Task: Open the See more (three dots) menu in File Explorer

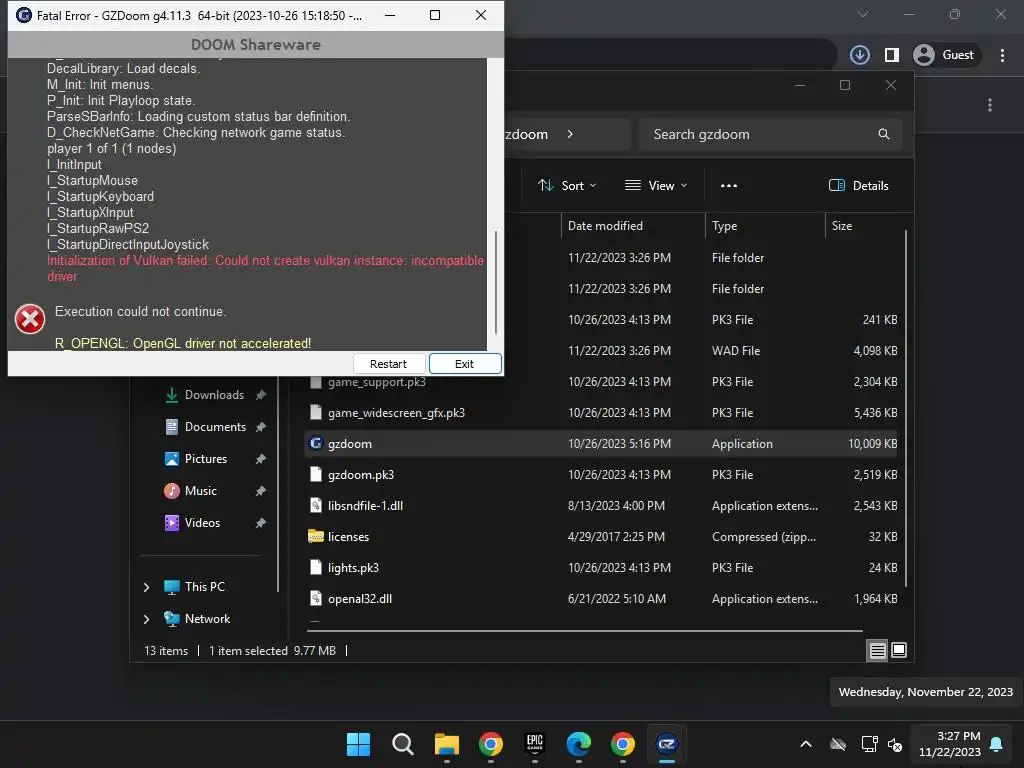Action: click(x=729, y=185)
